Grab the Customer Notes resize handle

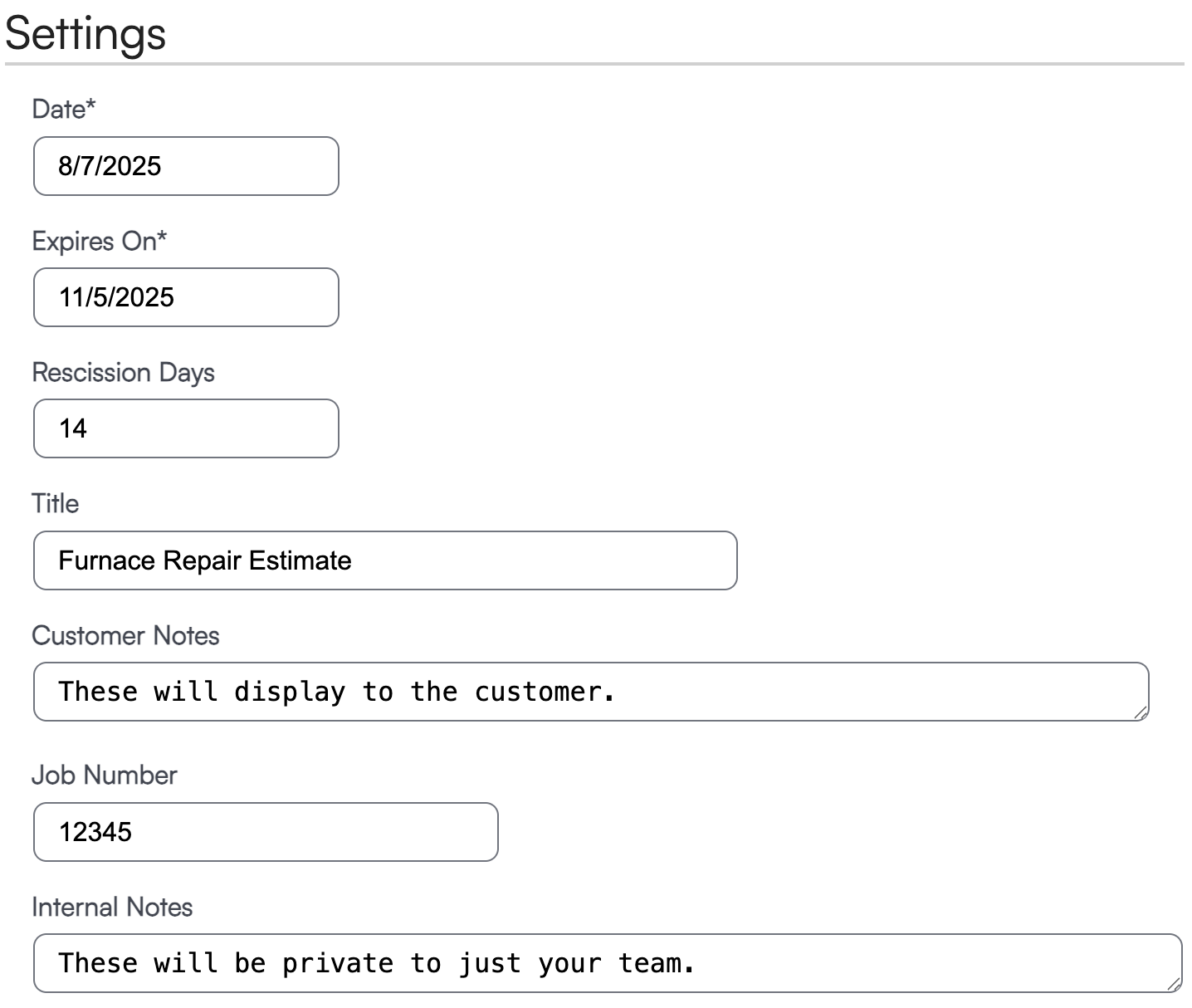[1141, 712]
